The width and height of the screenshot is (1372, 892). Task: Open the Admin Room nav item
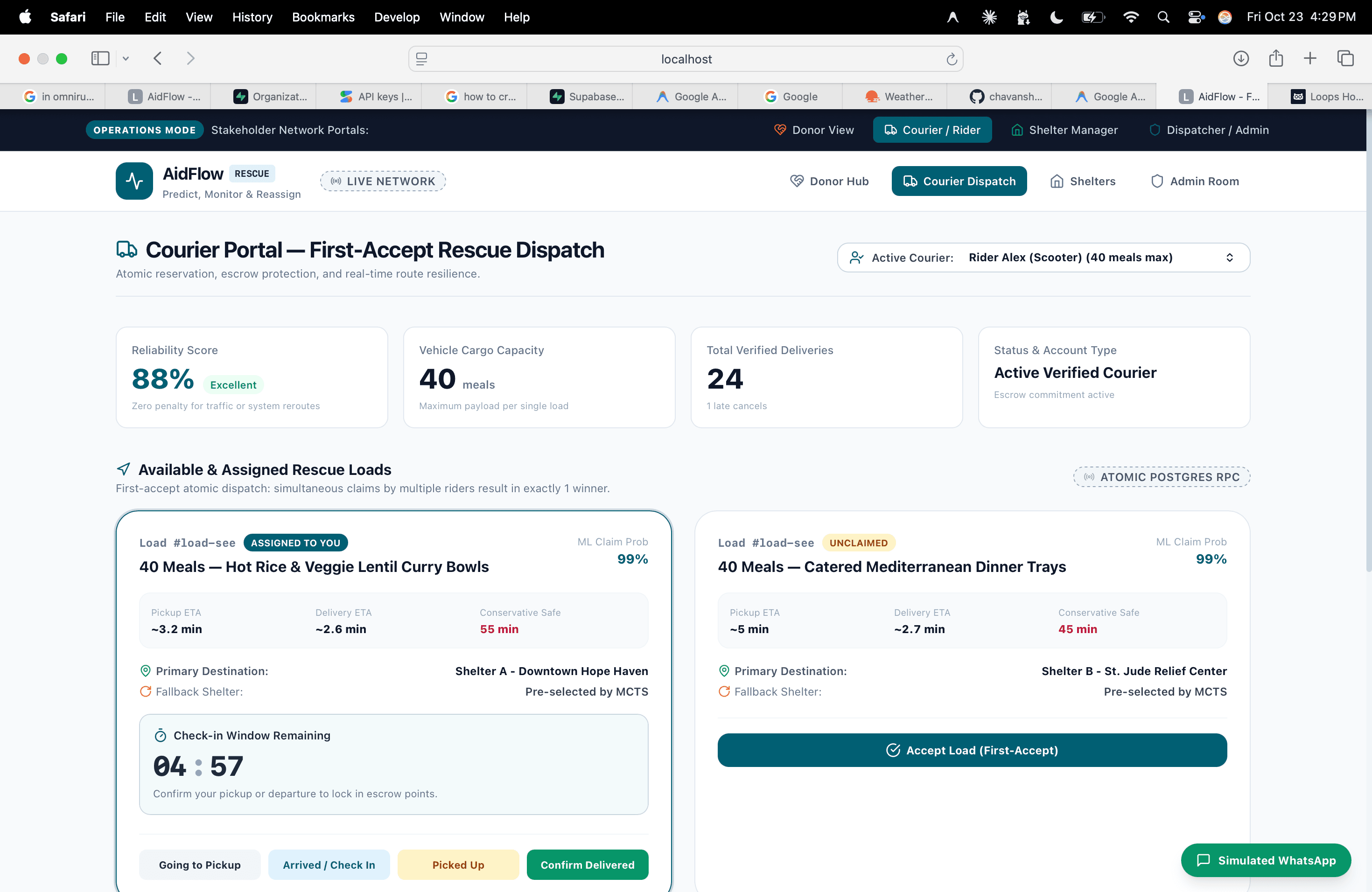tap(1195, 181)
